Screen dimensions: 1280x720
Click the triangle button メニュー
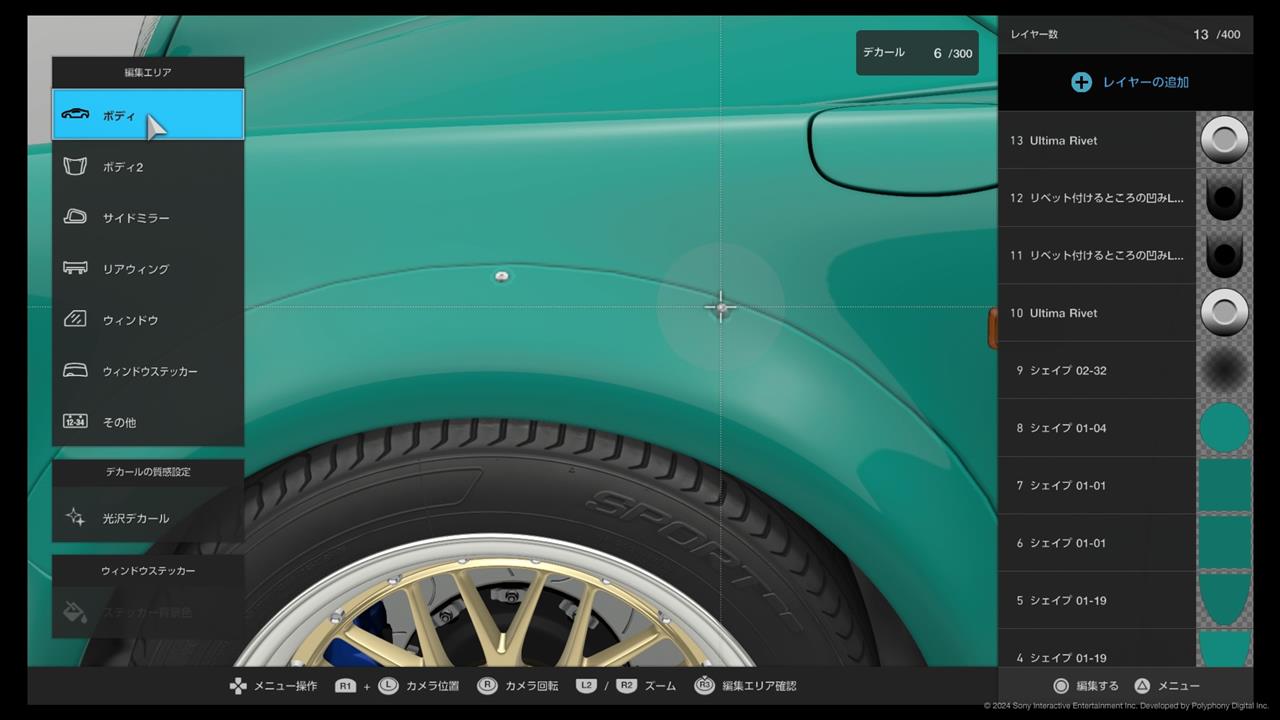(1142, 686)
